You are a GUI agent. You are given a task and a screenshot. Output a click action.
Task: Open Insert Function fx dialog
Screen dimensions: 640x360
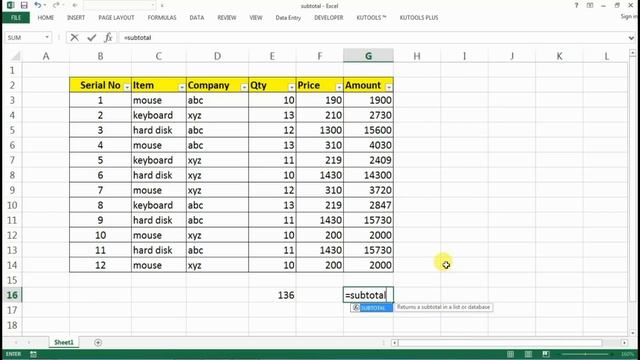108,38
